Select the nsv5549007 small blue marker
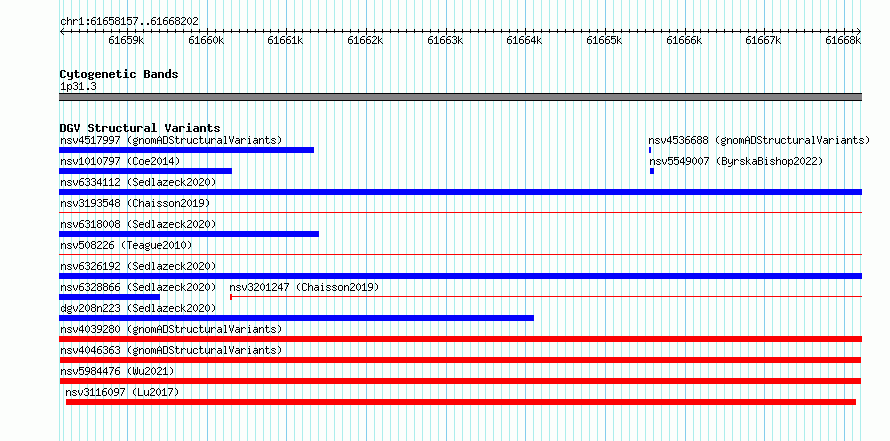The height and width of the screenshot is (441, 890). (652, 171)
